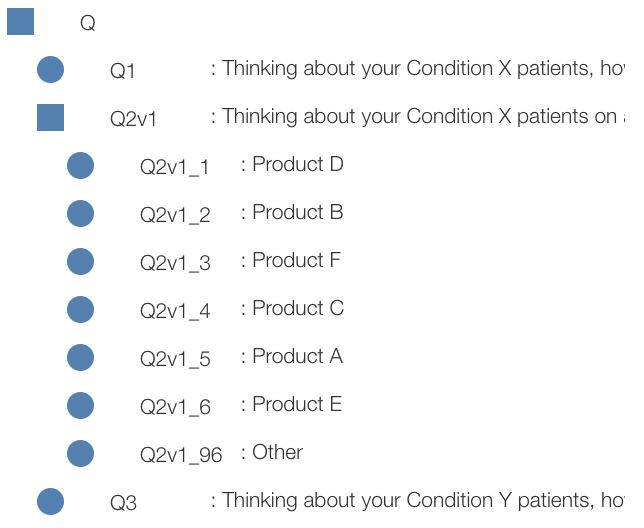Click the Product B description text
Viewport: 644px width, 528px height.
click(297, 212)
